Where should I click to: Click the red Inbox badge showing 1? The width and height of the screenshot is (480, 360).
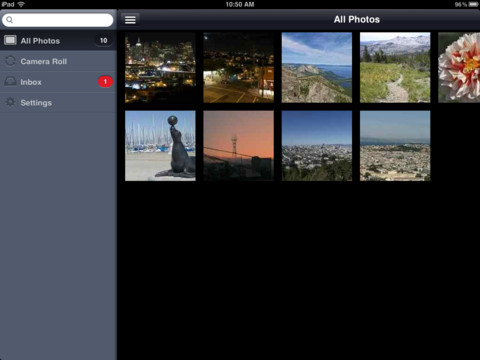(x=105, y=82)
